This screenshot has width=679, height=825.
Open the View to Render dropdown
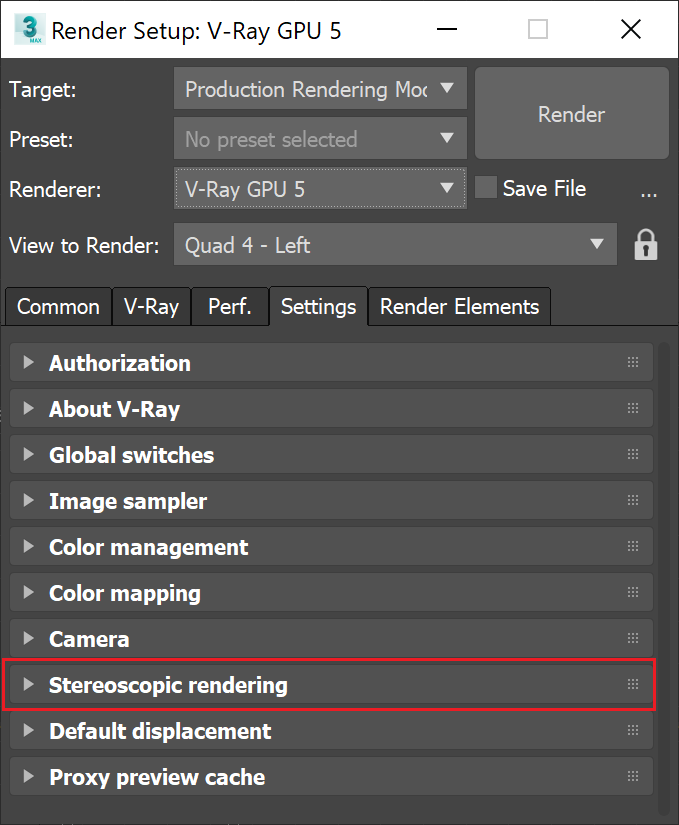click(598, 244)
